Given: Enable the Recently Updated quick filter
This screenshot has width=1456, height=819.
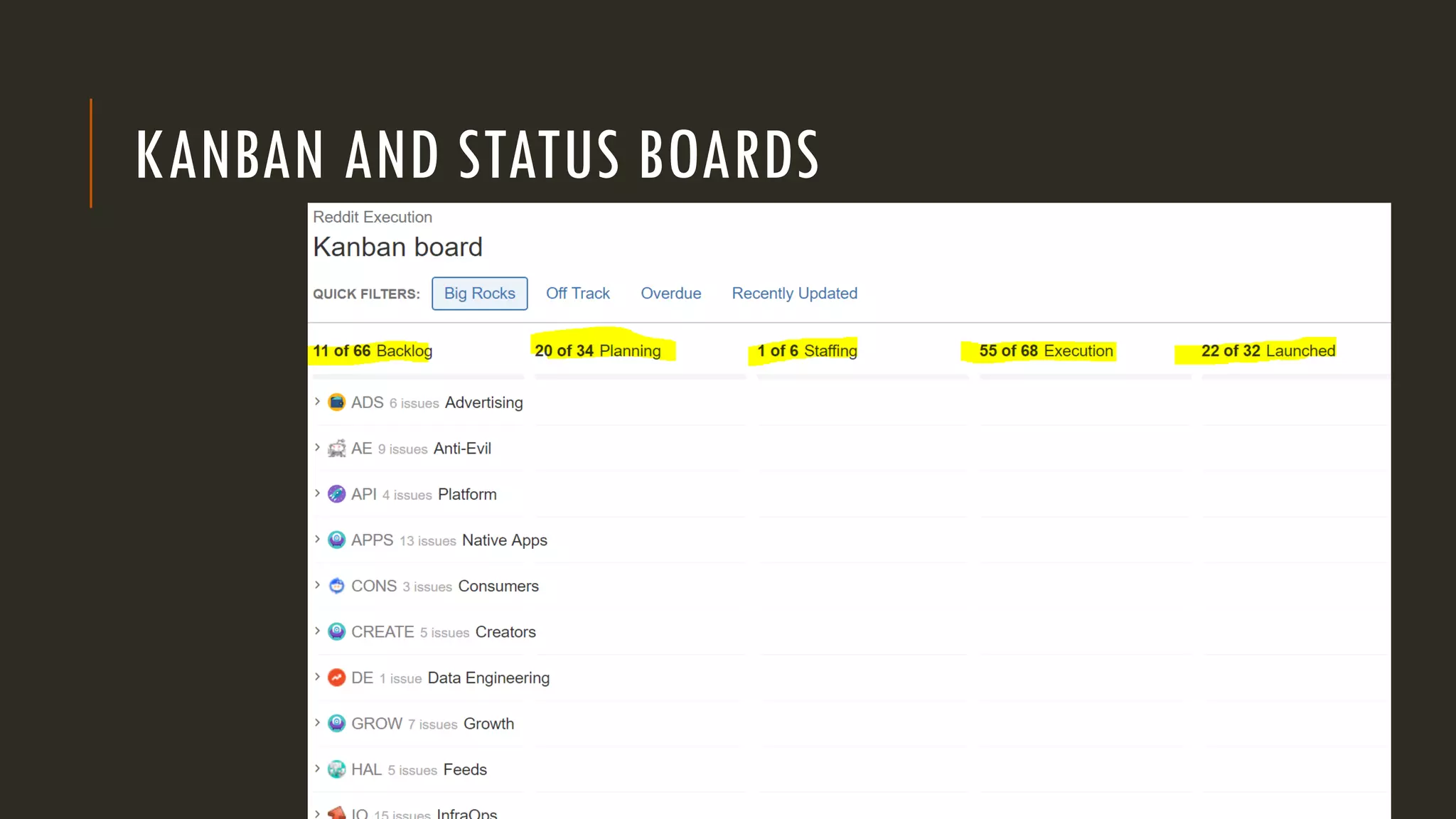Looking at the screenshot, I should pyautogui.click(x=795, y=294).
